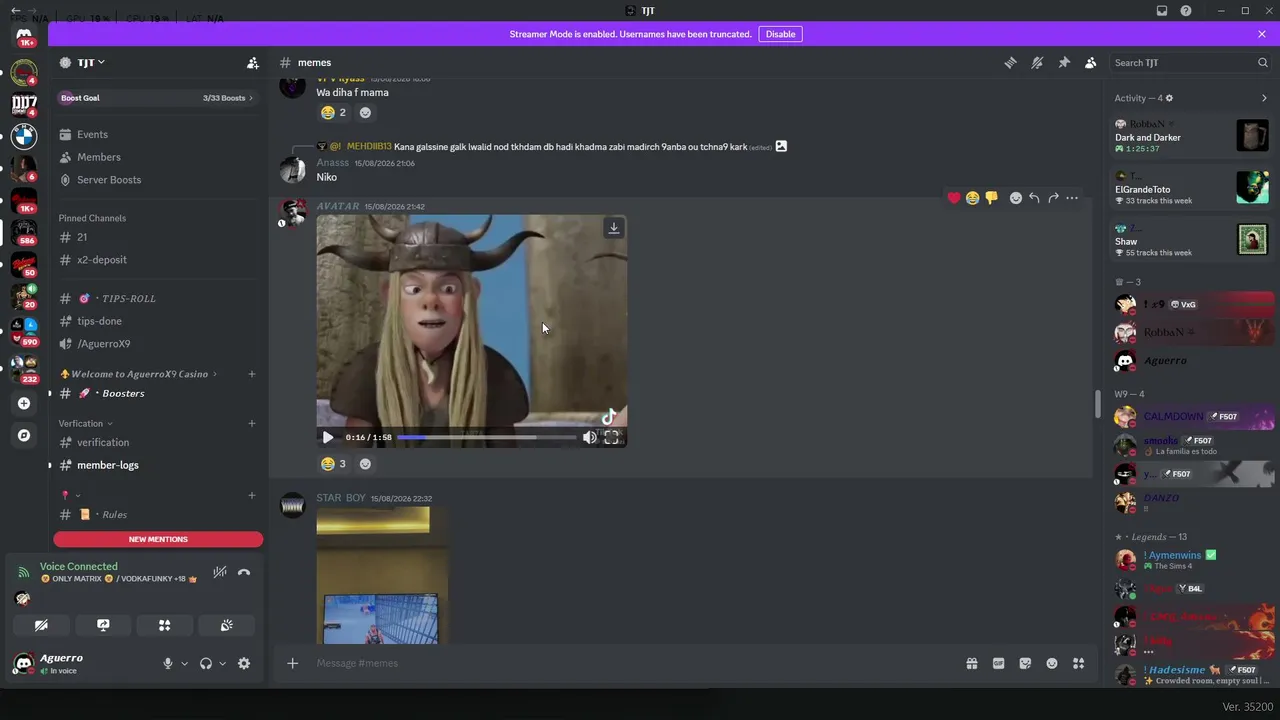Screen dimensions: 1280x720
Task: Open more options ellipsis on AVATAR's message
Action: click(1072, 198)
